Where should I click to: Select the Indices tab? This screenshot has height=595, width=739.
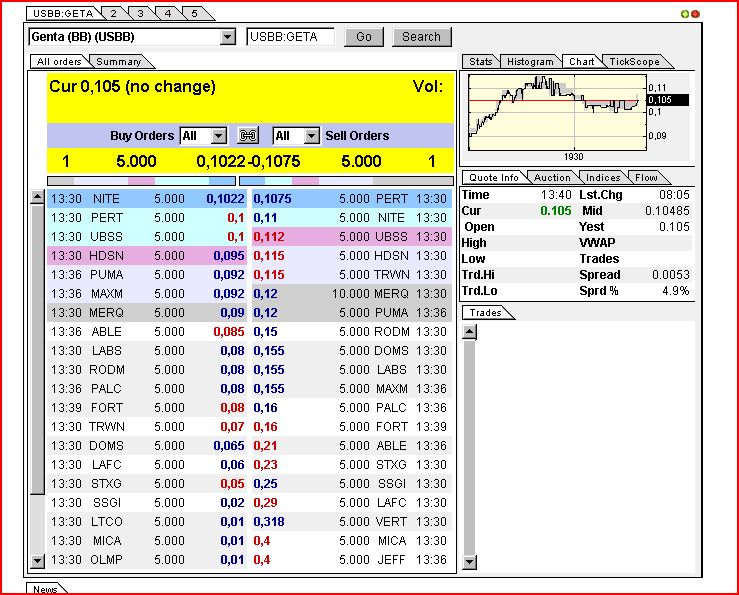pos(603,178)
